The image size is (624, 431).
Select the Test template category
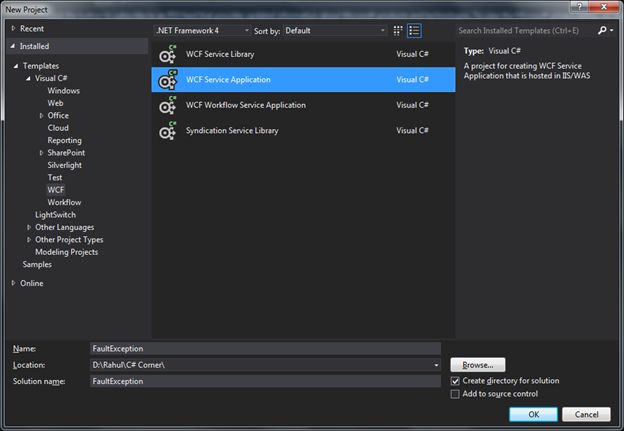(x=55, y=177)
